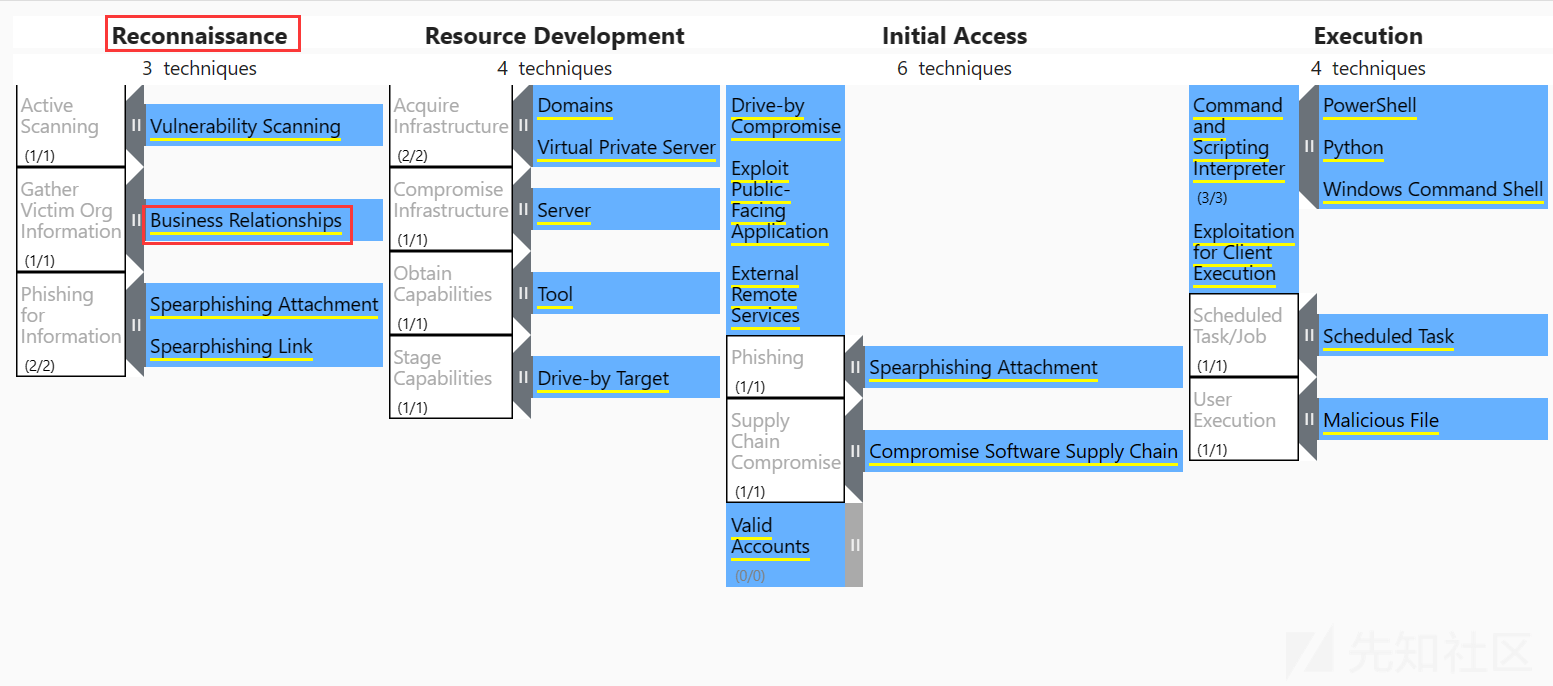This screenshot has width=1553, height=686.
Task: Select the blue Drive-by Compromise cell
Action: coord(785,116)
